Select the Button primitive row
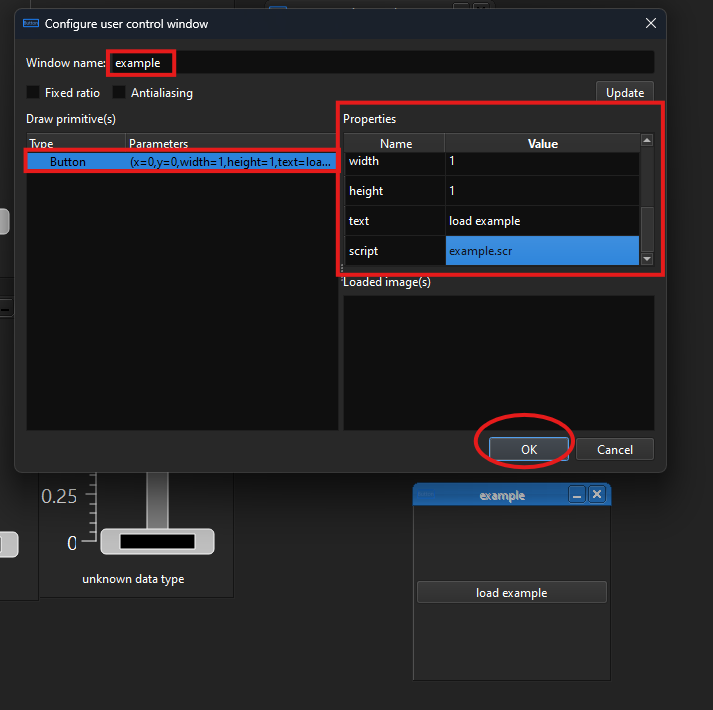This screenshot has height=710, width=713. [181, 162]
